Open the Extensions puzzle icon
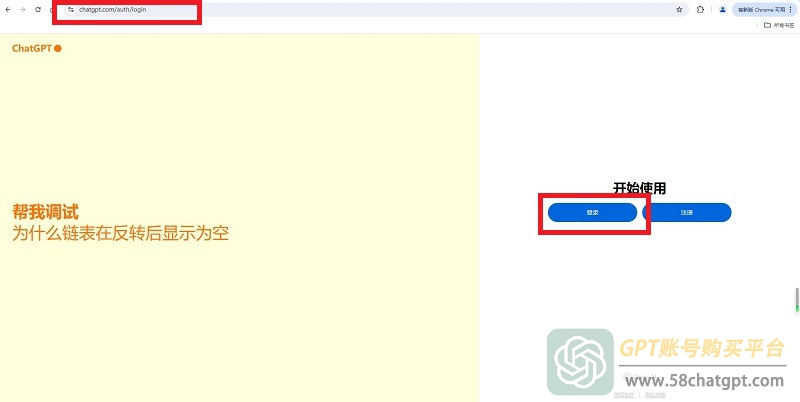The height and width of the screenshot is (402, 800). (x=701, y=10)
